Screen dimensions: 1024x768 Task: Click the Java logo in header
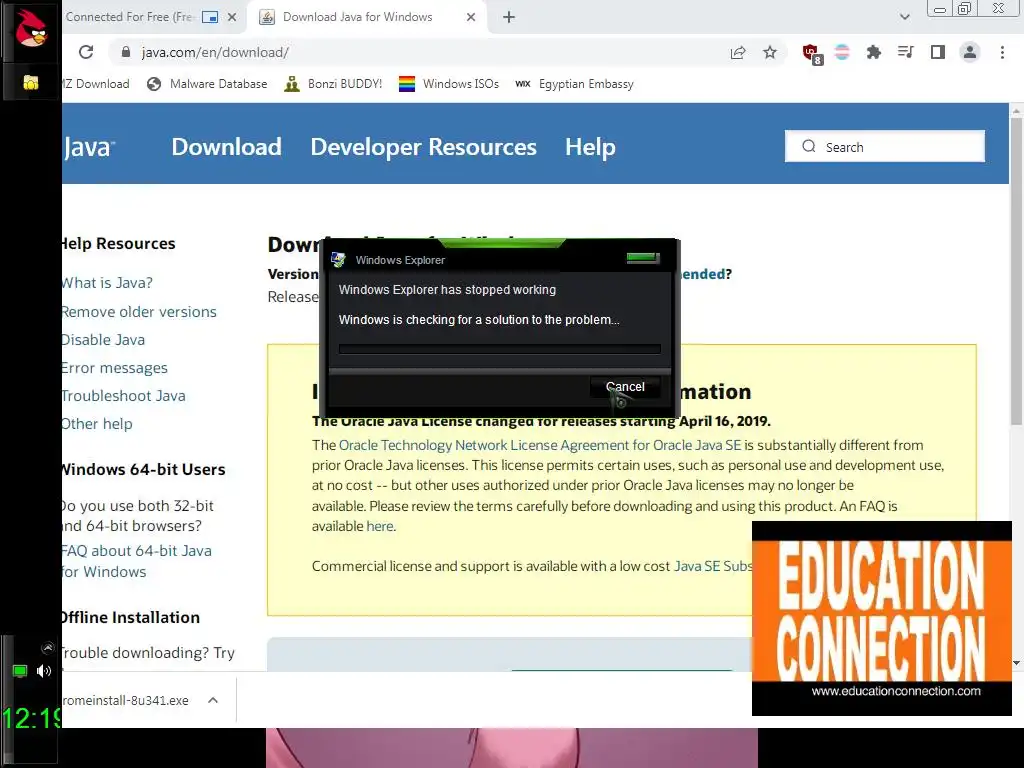pos(89,147)
